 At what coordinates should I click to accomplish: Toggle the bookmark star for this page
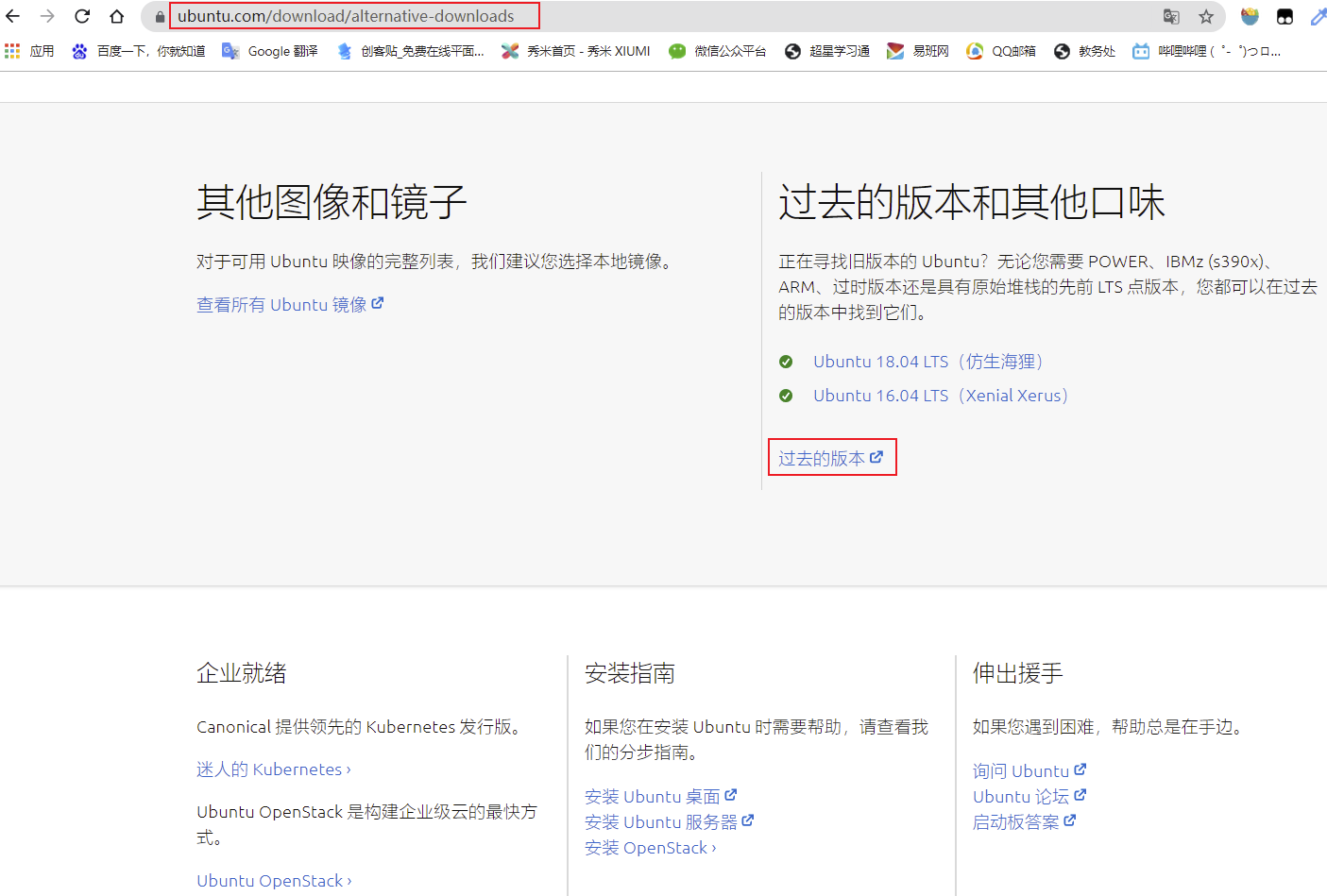[x=1205, y=15]
